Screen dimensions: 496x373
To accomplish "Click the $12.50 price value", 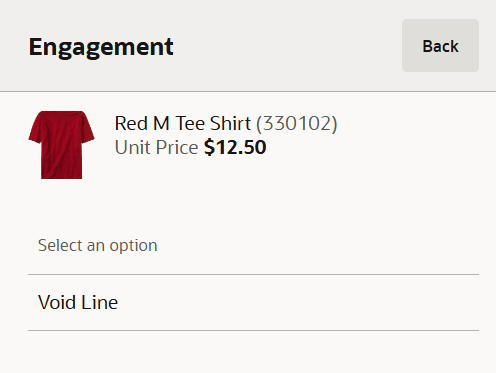I will coord(235,147).
